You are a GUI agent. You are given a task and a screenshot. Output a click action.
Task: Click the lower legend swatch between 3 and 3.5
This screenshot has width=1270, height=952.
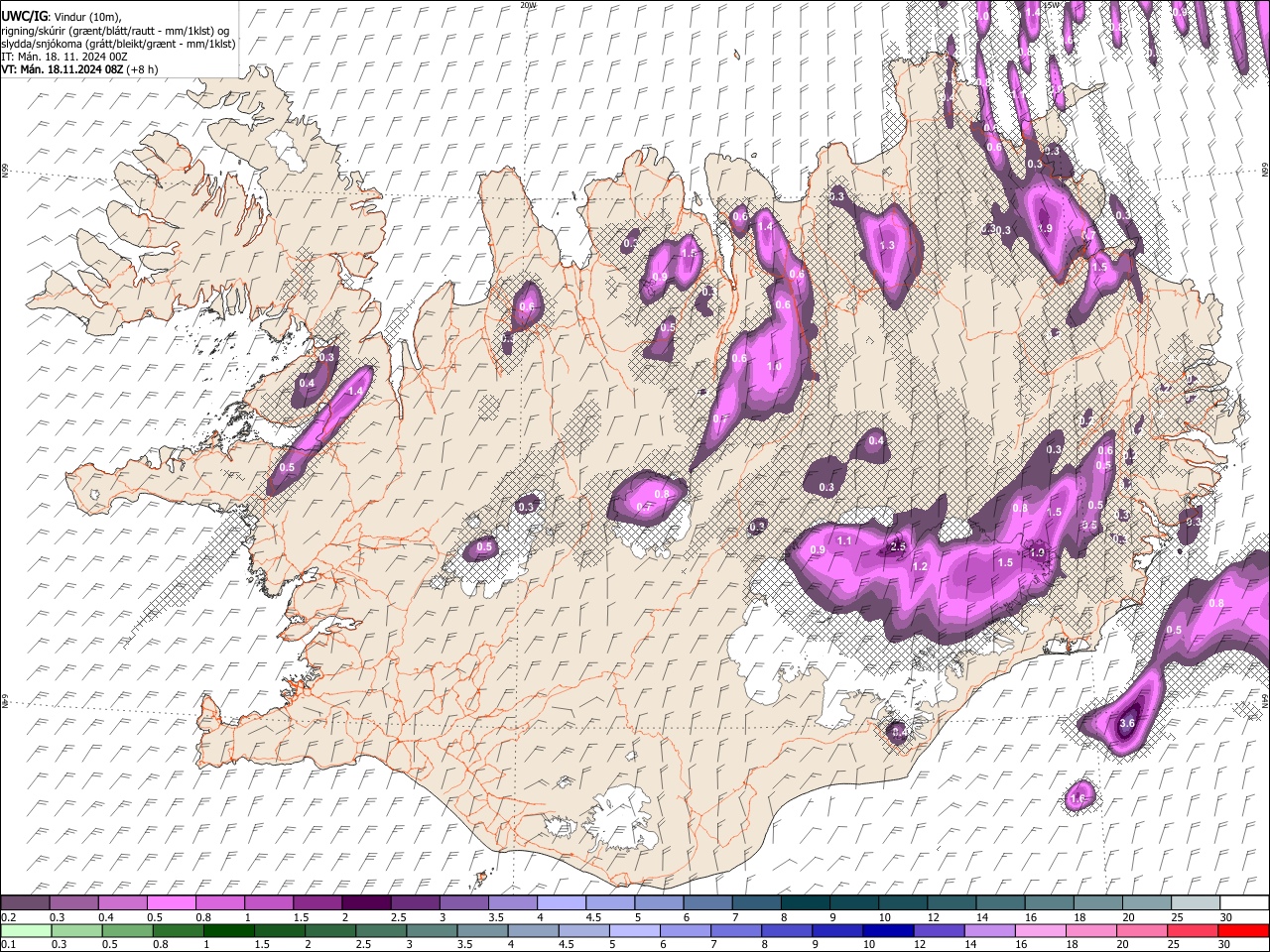[x=431, y=930]
